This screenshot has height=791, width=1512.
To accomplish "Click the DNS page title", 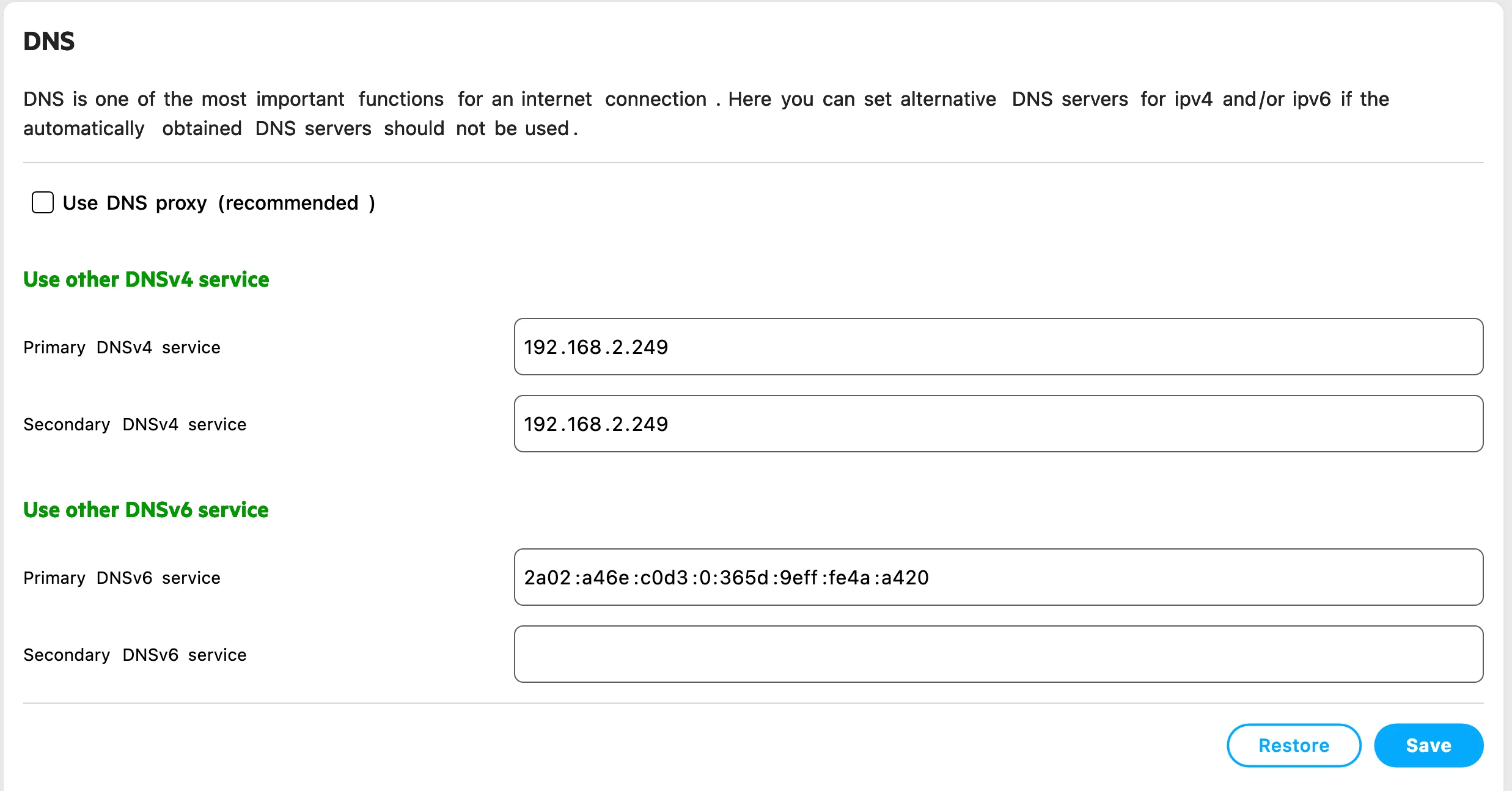I will (49, 42).
